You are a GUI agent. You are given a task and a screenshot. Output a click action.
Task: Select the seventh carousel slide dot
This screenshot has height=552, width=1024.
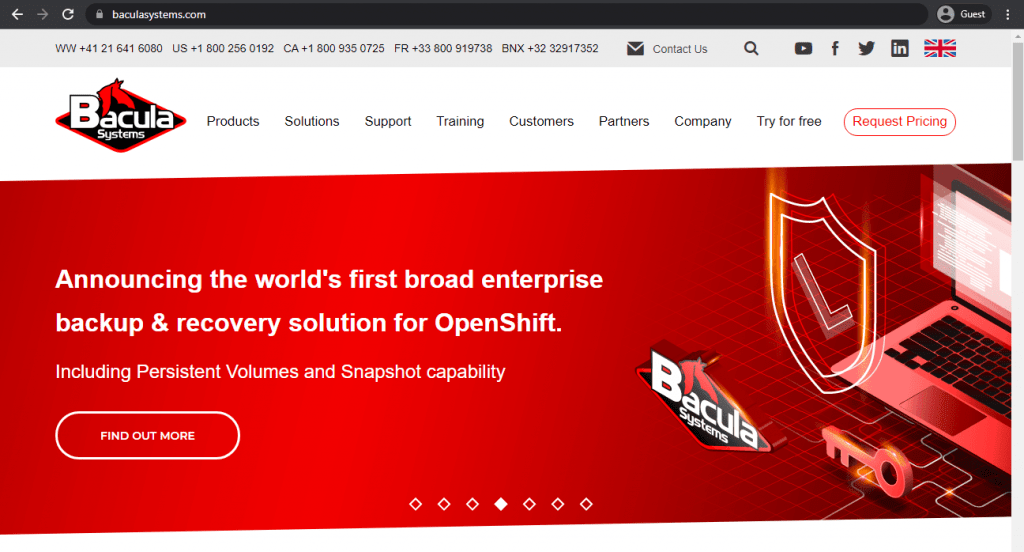(586, 504)
